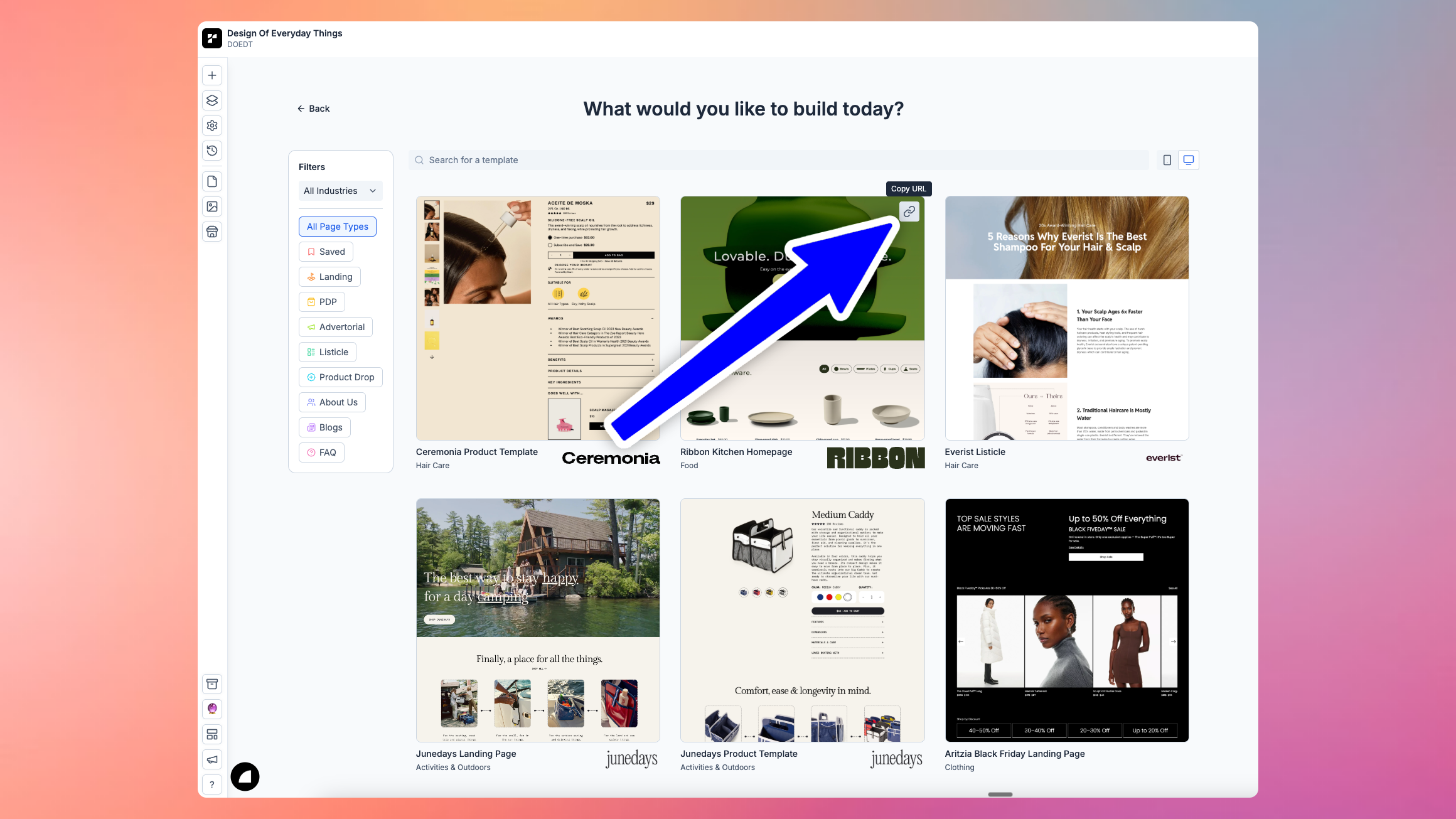The width and height of the screenshot is (1456, 819).
Task: Click the plus icon in left sidebar
Action: pos(212,75)
